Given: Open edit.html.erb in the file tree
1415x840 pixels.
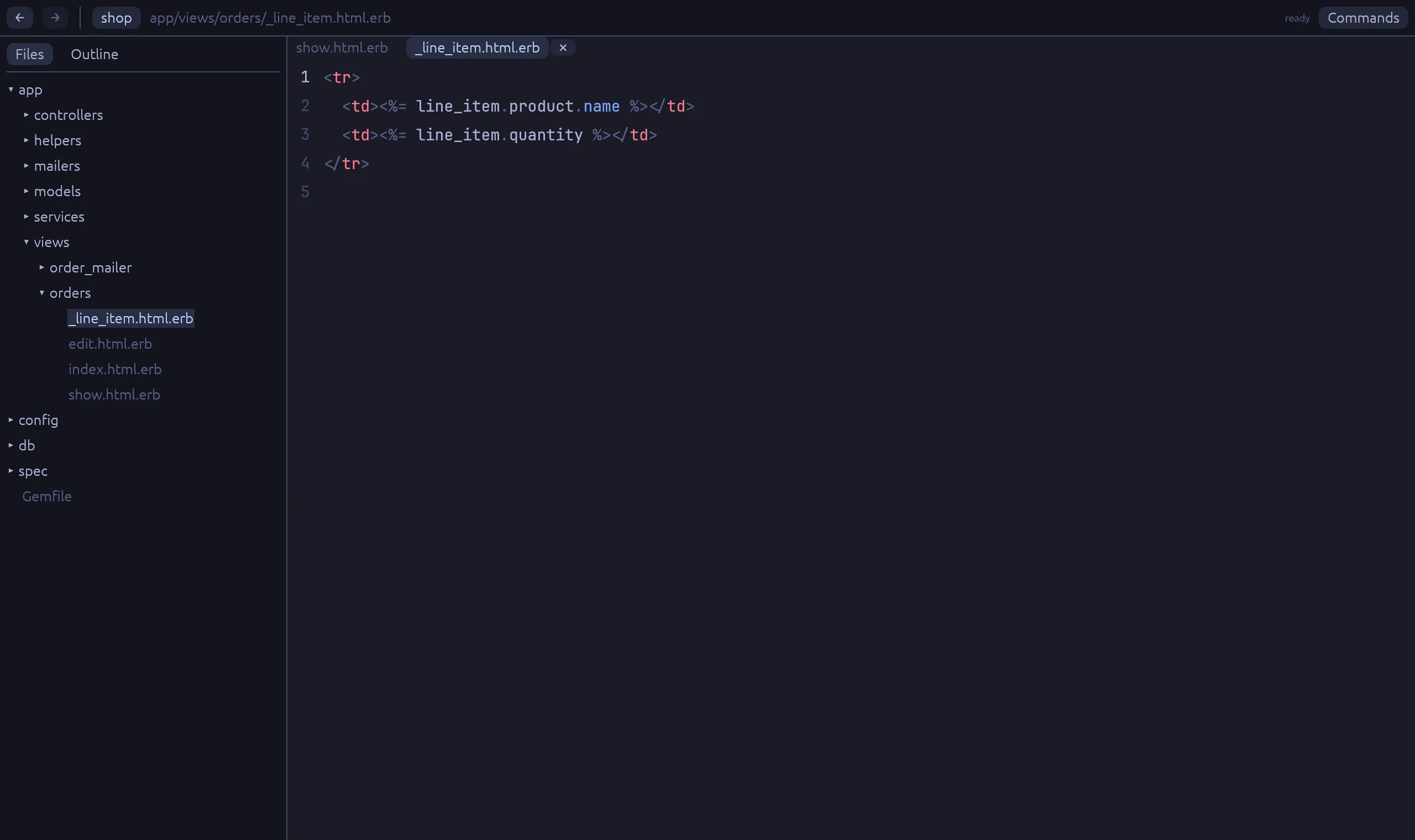Looking at the screenshot, I should tap(111, 344).
